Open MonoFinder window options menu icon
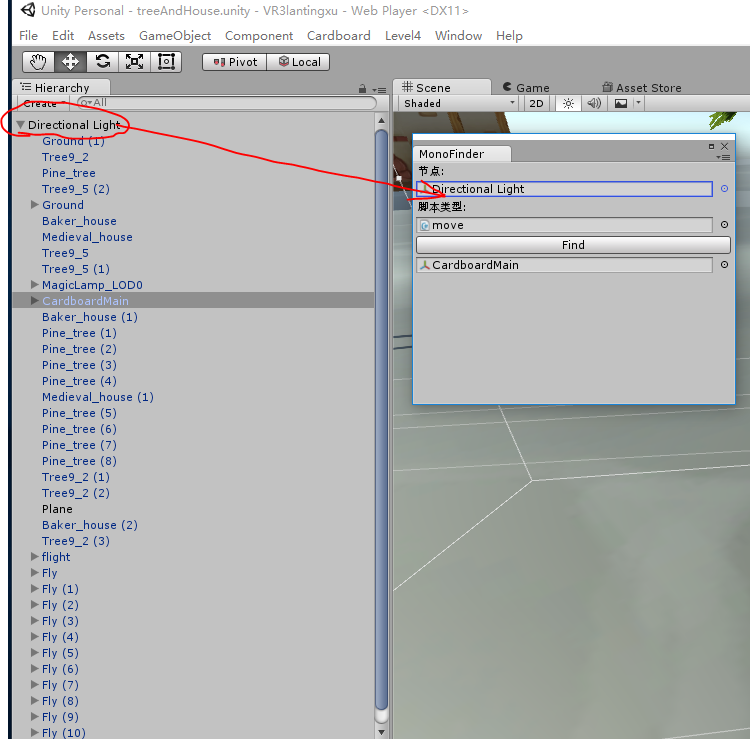Screen dimensions: 750x739 [x=723, y=157]
